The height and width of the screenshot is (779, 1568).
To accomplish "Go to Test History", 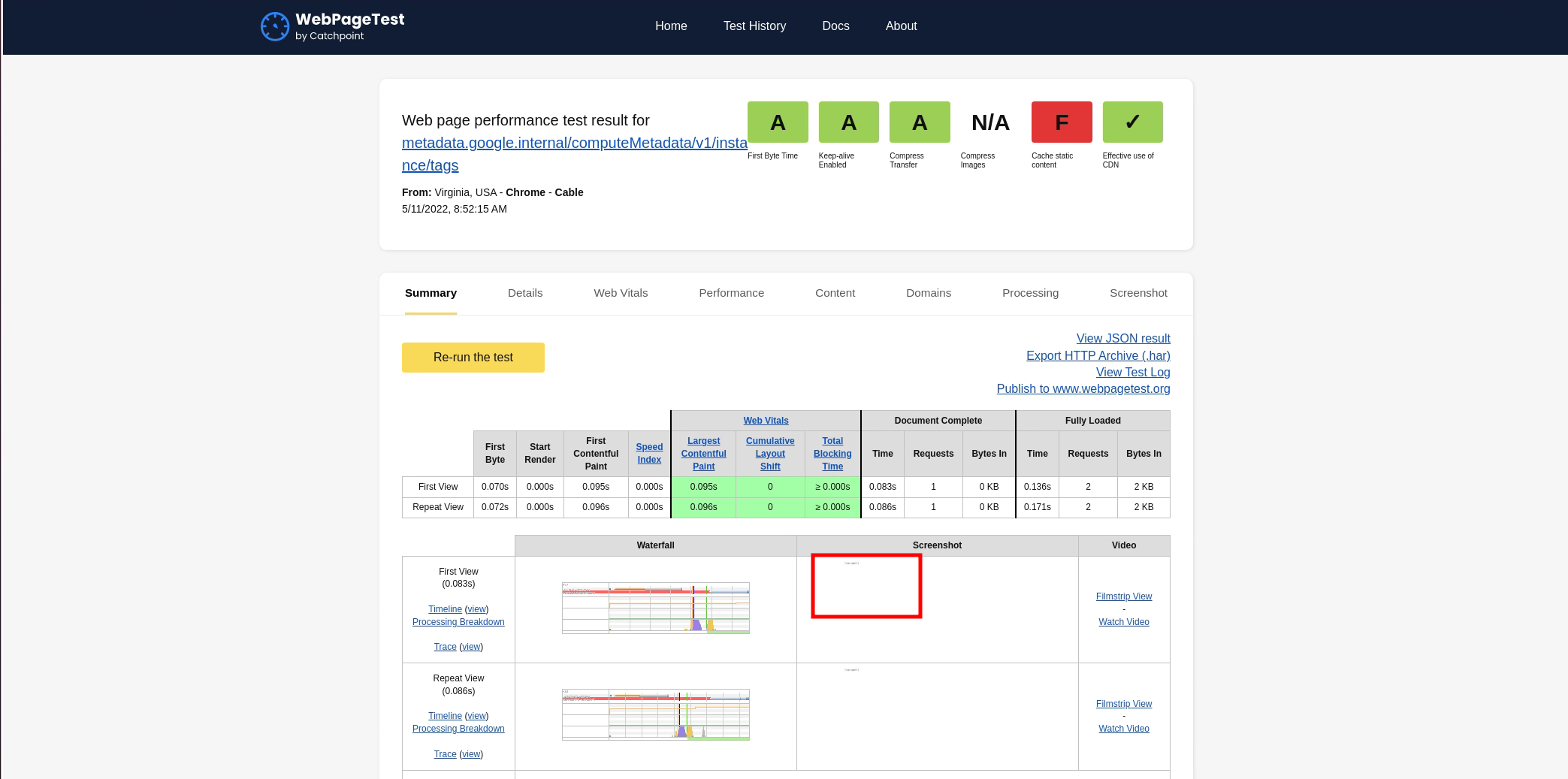I will (x=754, y=26).
